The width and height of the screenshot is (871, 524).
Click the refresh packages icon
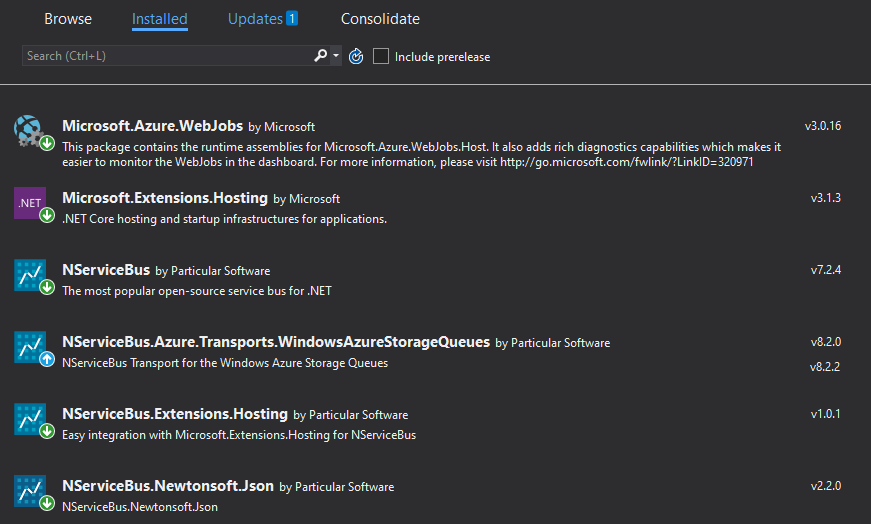(356, 56)
